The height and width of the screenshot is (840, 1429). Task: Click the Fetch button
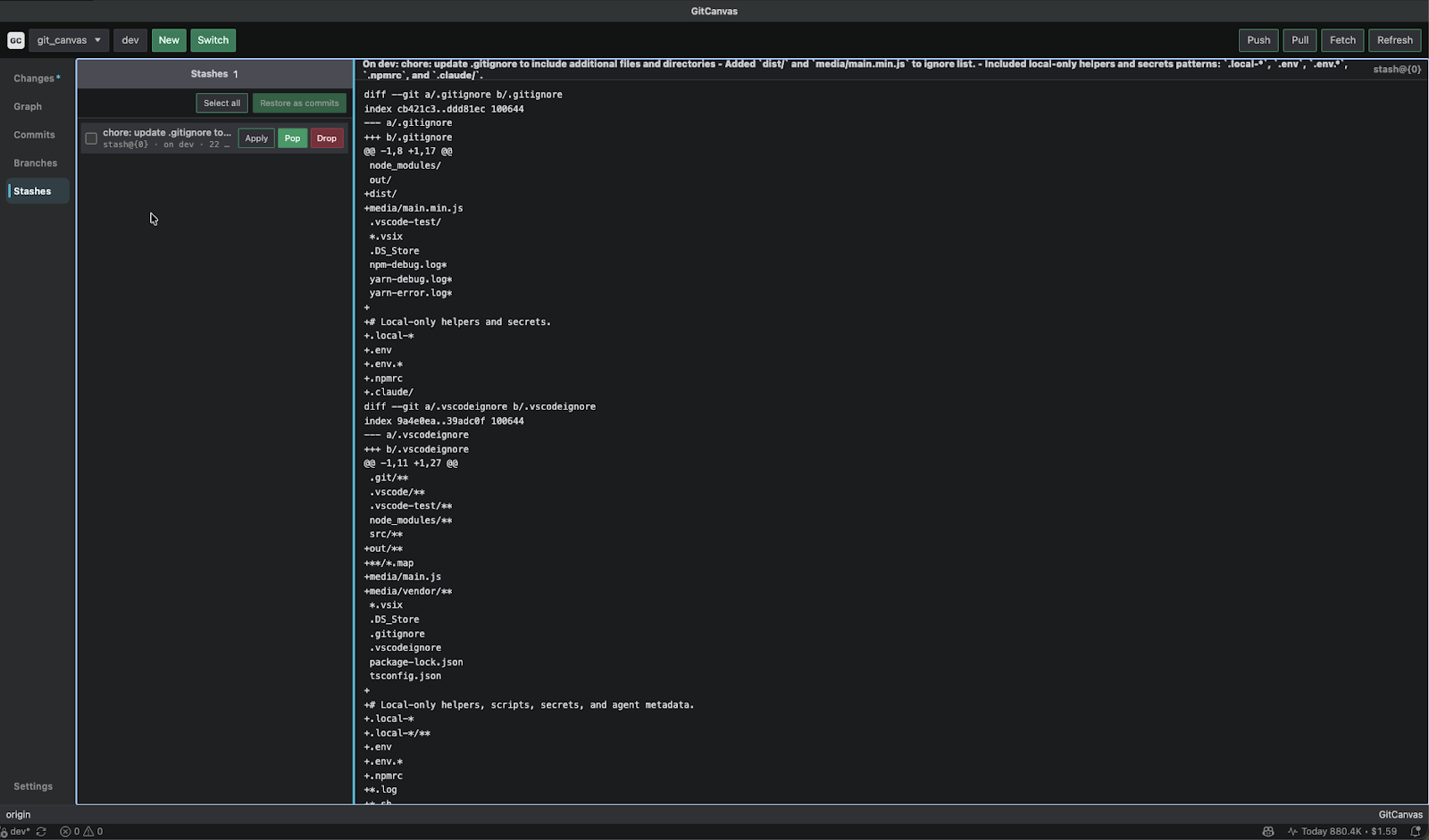(1342, 40)
